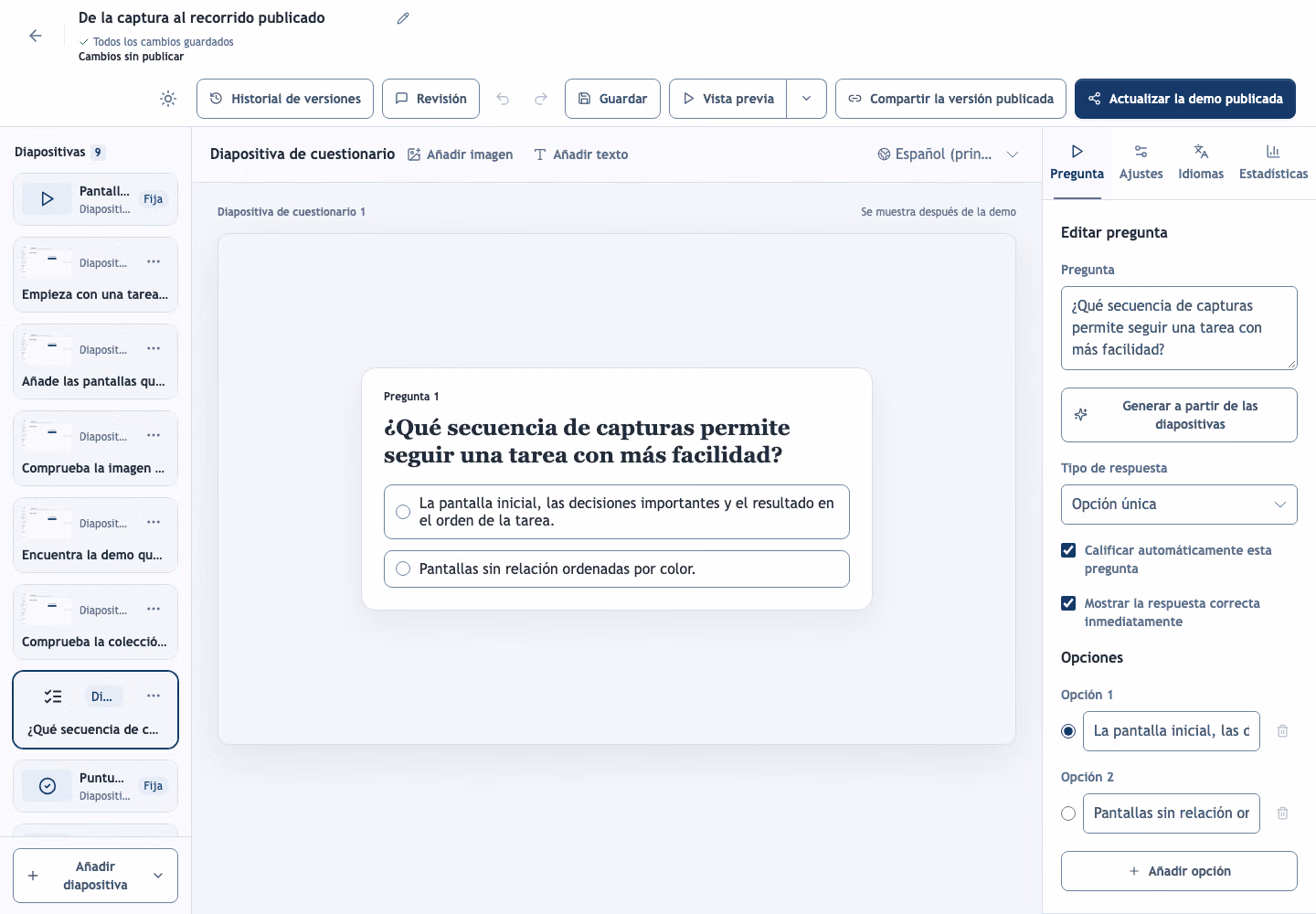1316x914 pixels.
Task: Uncheck 'Mostrar la respuesta correcta inmediatamente'
Action: 1068,603
